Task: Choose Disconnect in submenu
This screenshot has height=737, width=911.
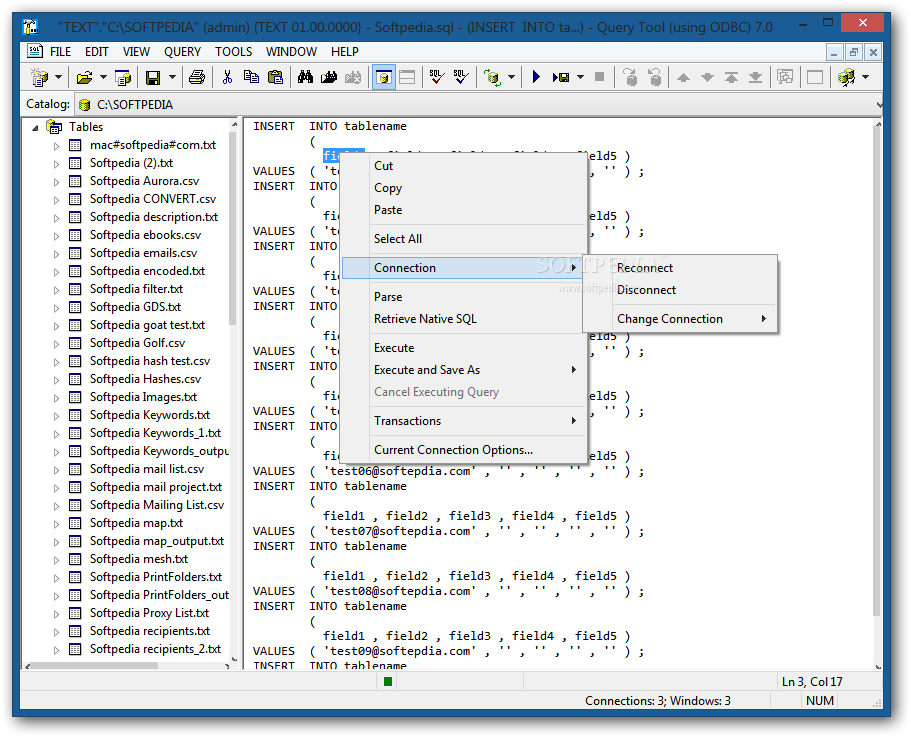Action: point(680,290)
